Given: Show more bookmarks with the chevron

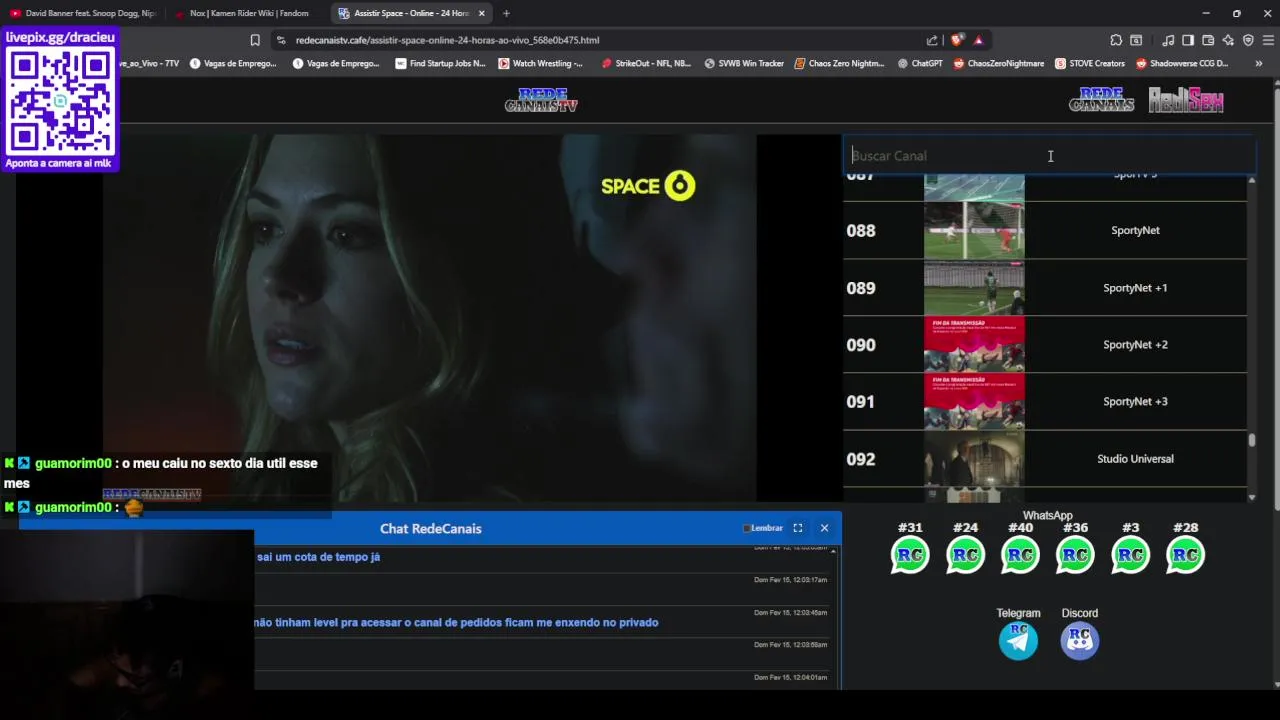Looking at the screenshot, I should point(1258,63).
